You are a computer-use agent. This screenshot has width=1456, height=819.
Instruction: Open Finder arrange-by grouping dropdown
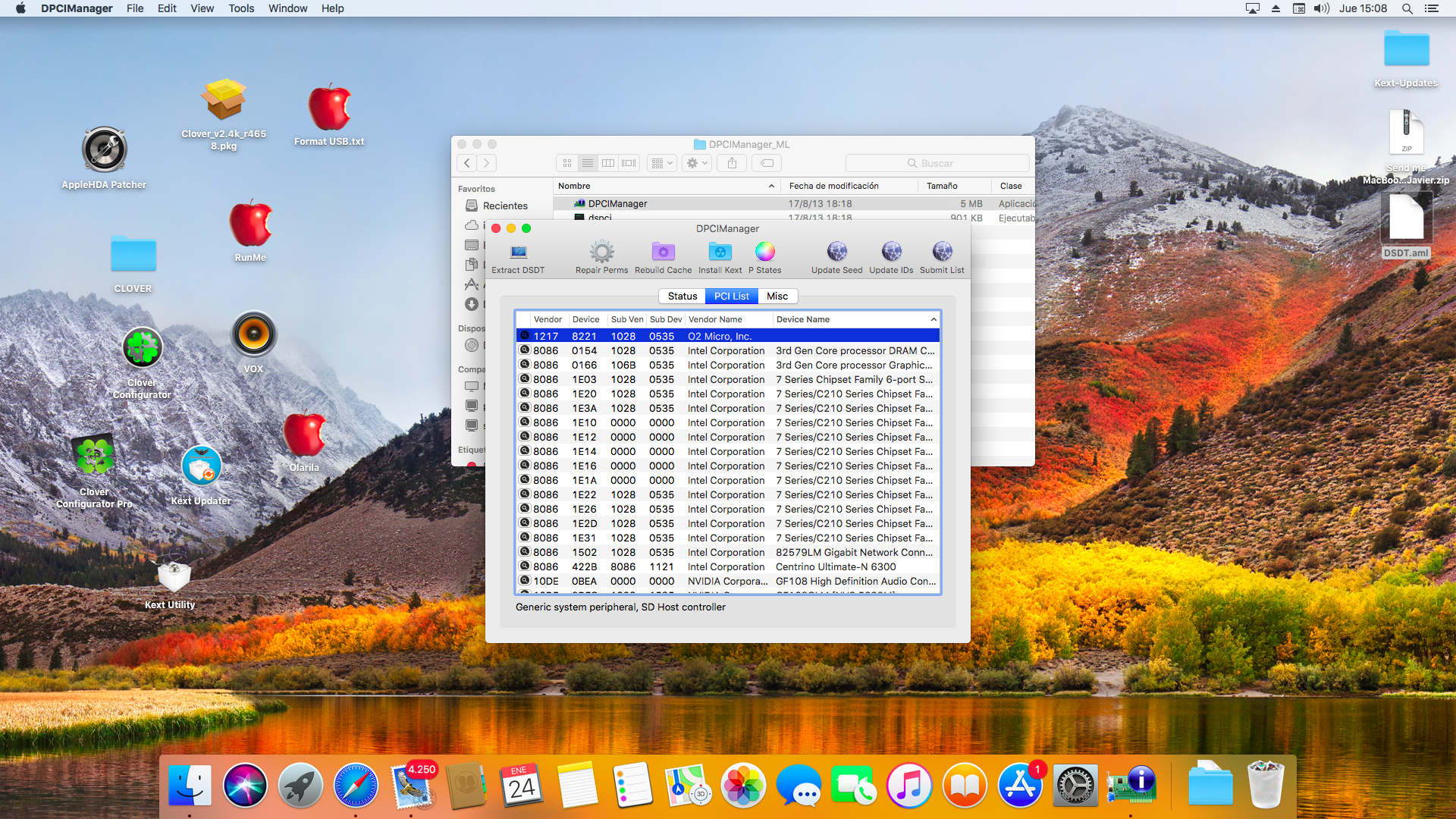click(662, 163)
